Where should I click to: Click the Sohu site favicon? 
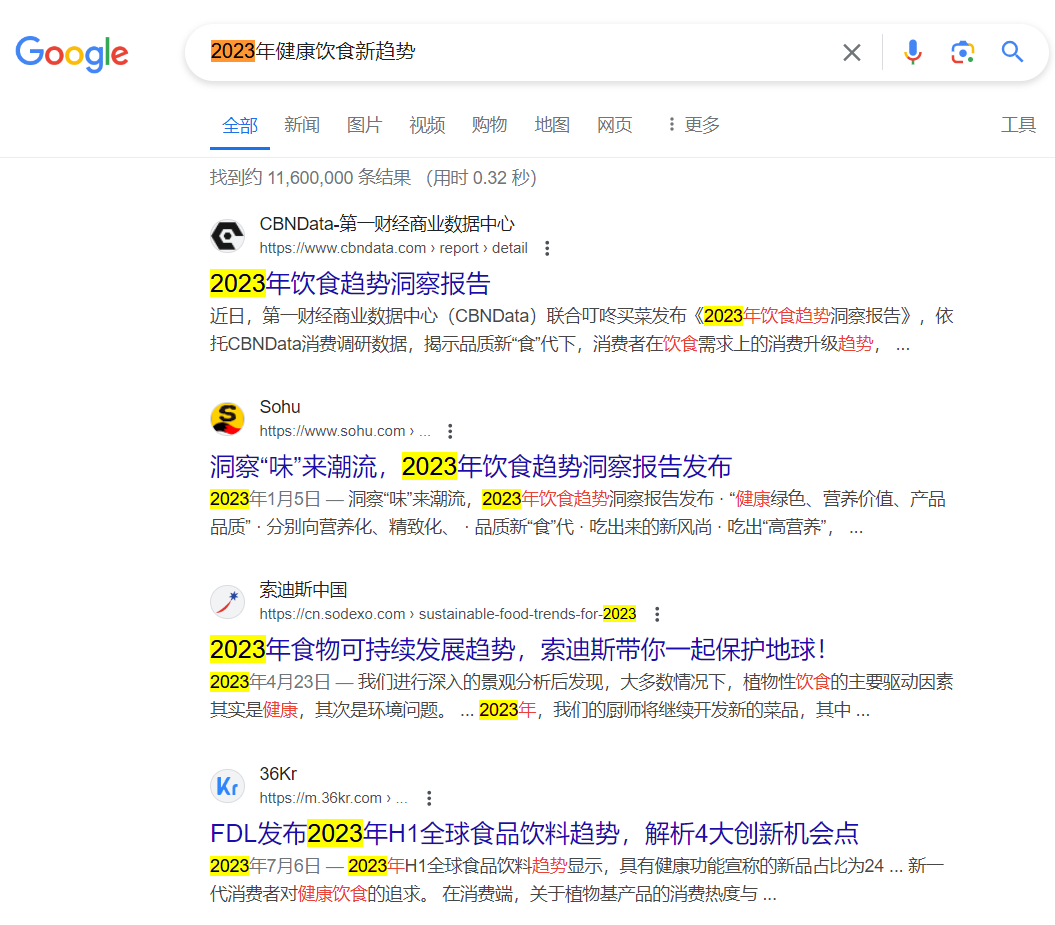click(228, 419)
